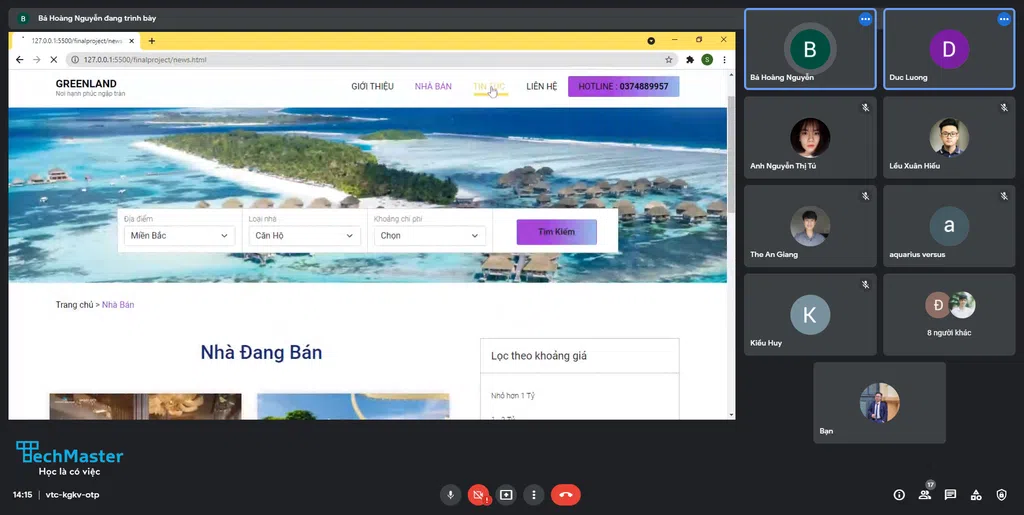The image size is (1024, 515).
Task: Open more options three-dot menu in call bar
Action: [534, 495]
